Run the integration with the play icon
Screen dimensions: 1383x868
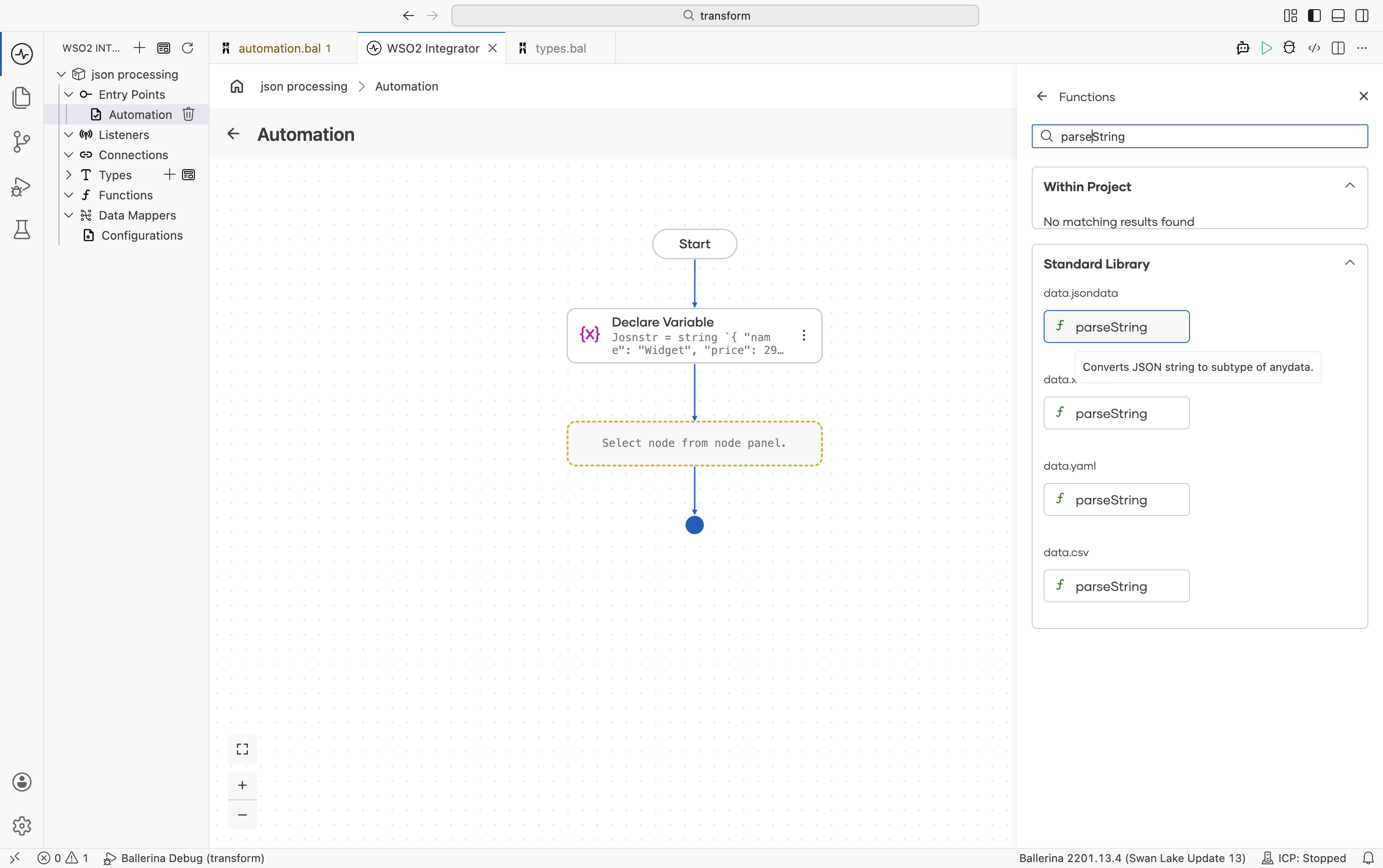tap(1266, 48)
